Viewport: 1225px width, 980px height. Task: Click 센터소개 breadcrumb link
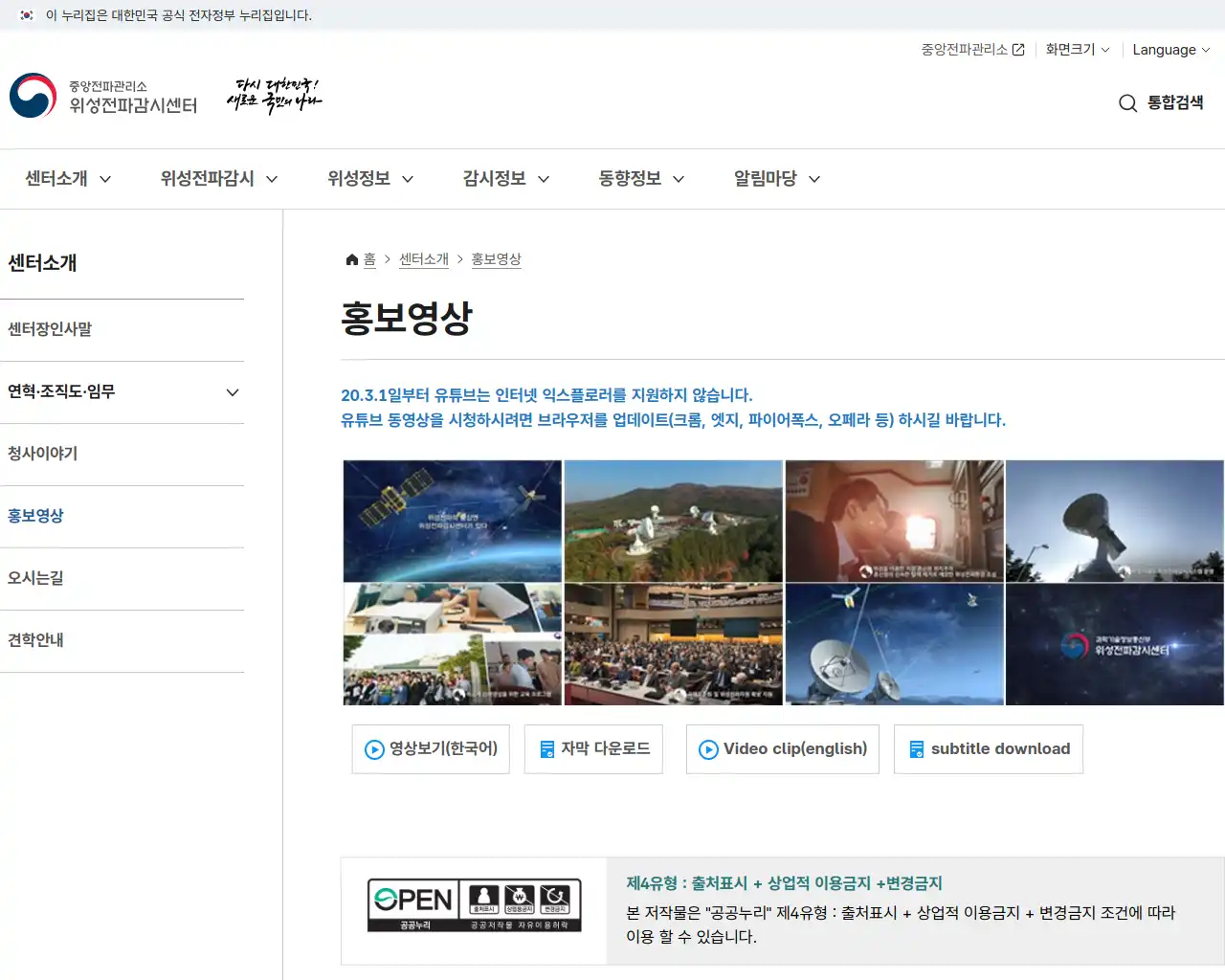(x=424, y=259)
